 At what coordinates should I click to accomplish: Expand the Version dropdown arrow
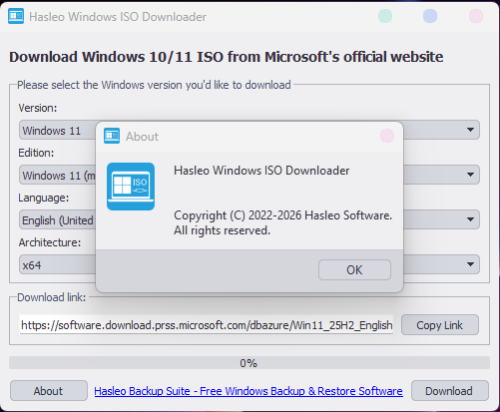(x=470, y=130)
